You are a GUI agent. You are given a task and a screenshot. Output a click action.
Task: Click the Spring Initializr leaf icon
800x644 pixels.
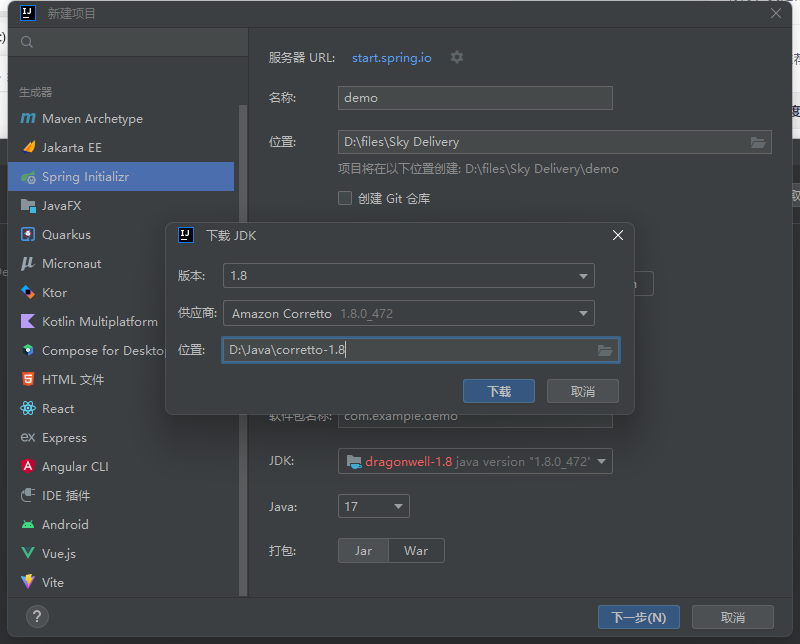(x=28, y=177)
